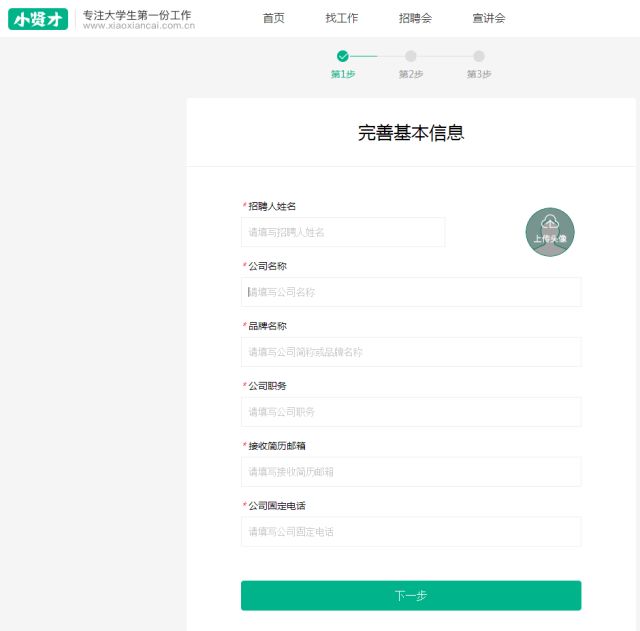Click the 公司名称 field label
Screen dimensions: 640x631
pos(267,266)
